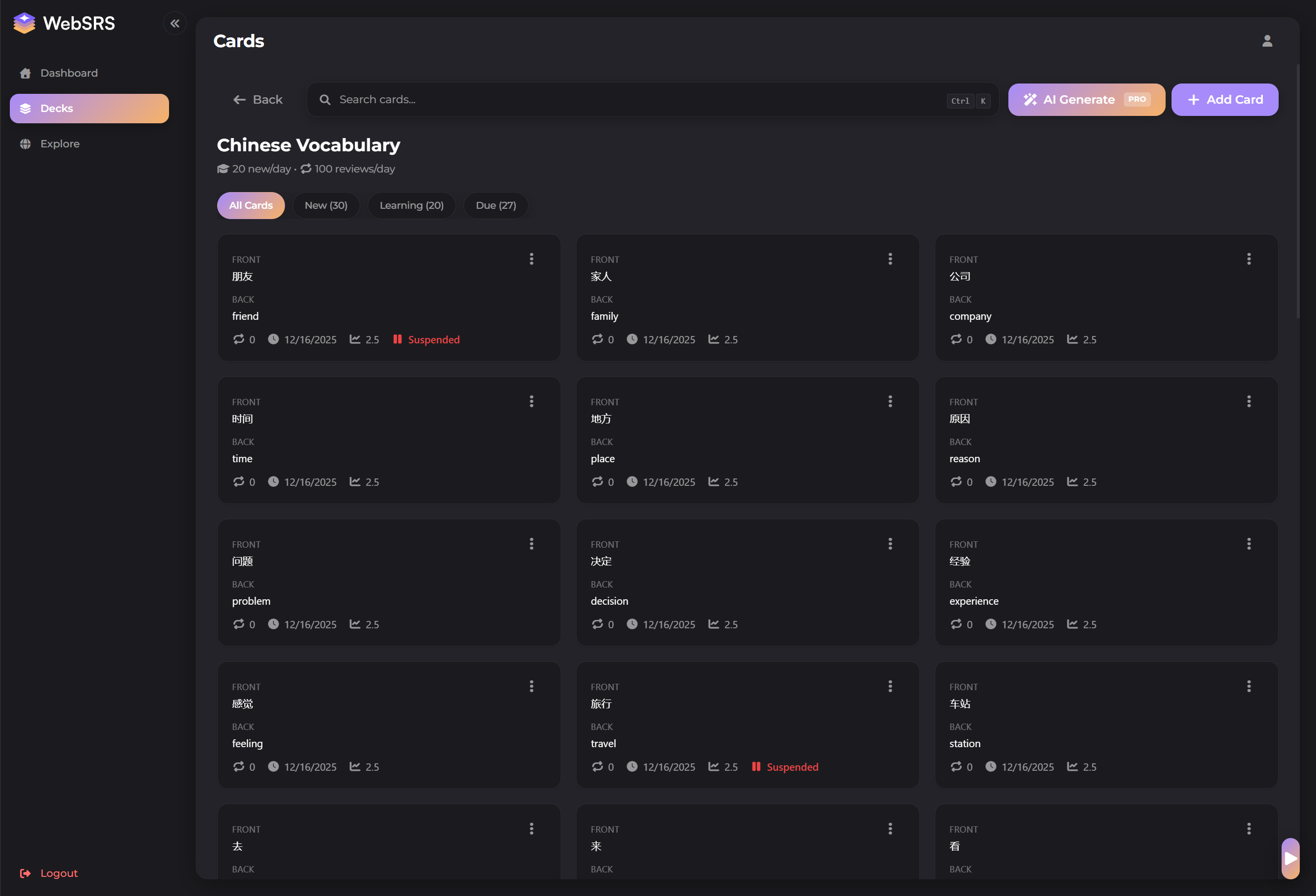
Task: Log out using the Logout link
Action: point(49,873)
